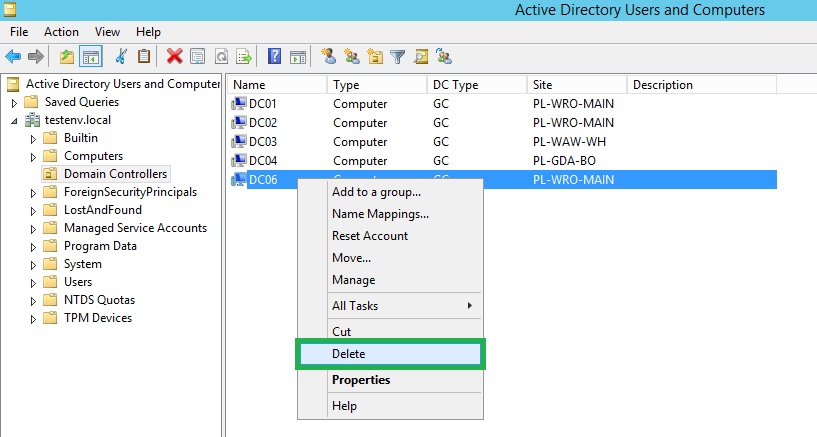Open the All Tasks submenu
The image size is (817, 437).
(x=390, y=306)
